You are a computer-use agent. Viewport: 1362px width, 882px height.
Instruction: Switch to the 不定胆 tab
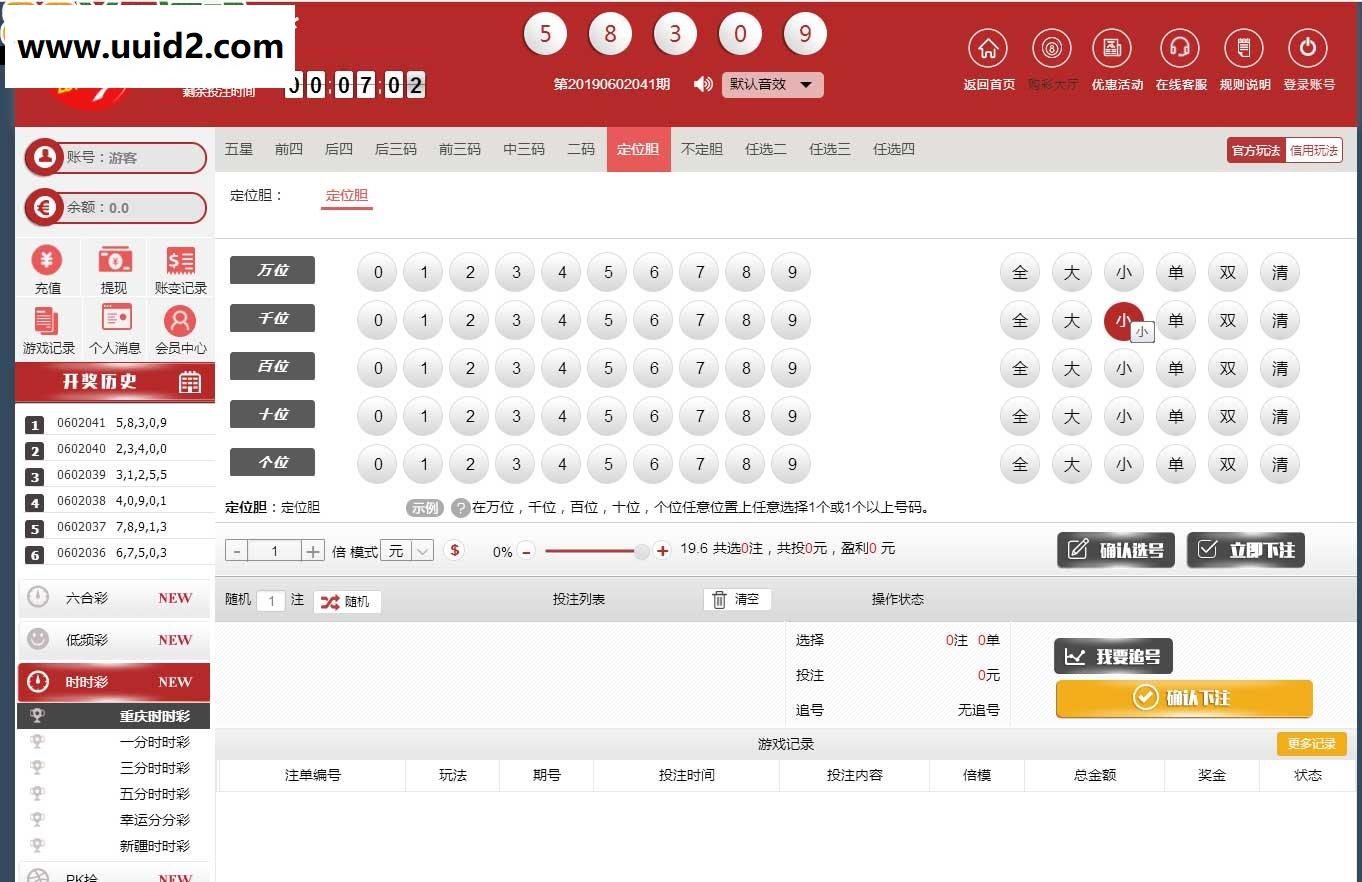click(701, 148)
